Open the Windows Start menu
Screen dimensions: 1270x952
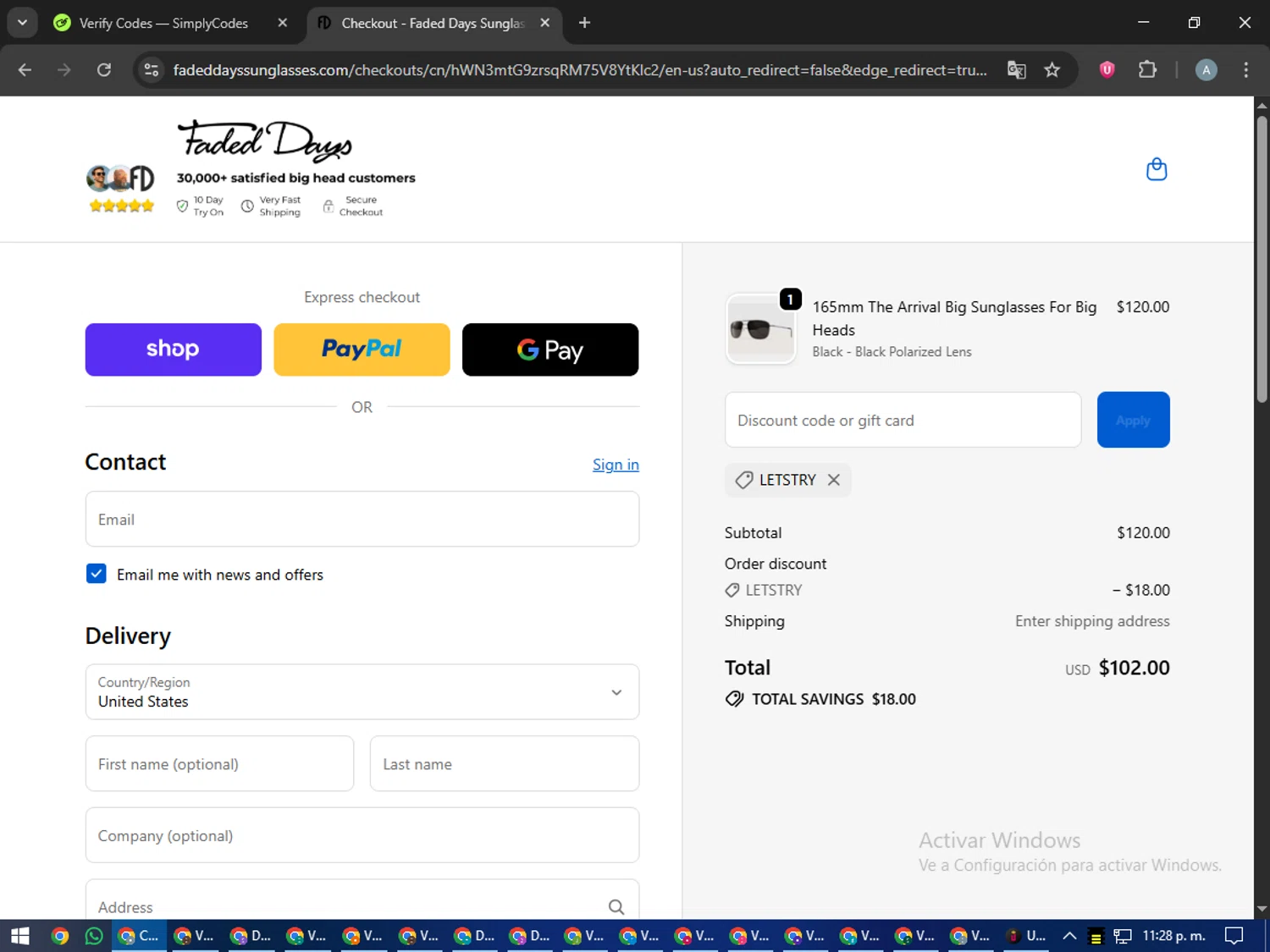(20, 936)
